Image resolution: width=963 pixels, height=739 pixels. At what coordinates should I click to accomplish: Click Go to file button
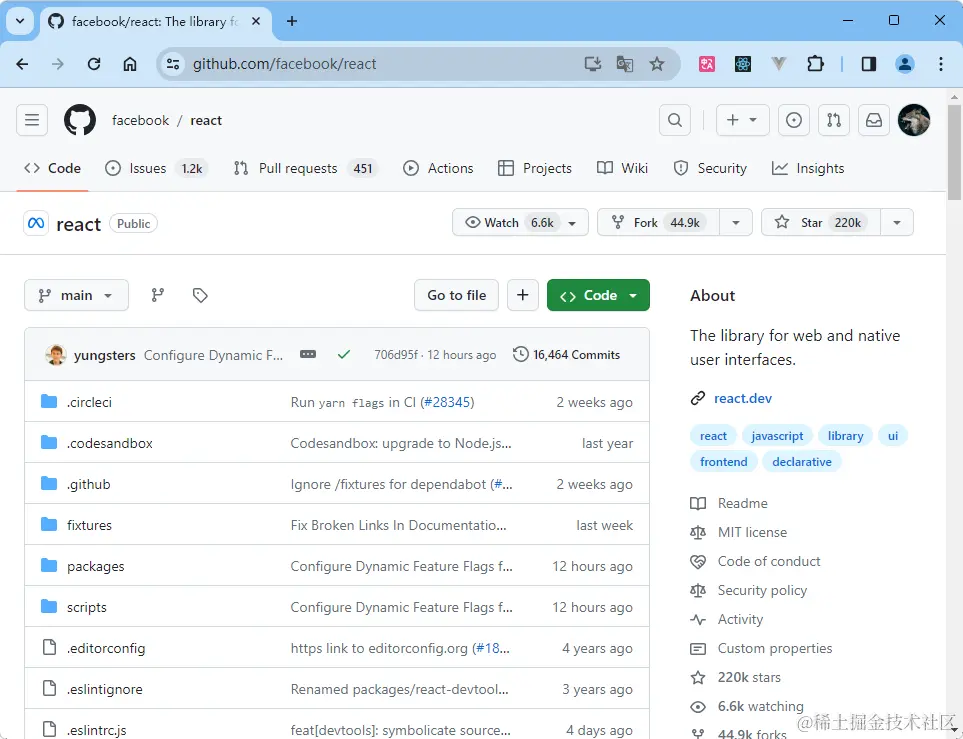pos(456,295)
